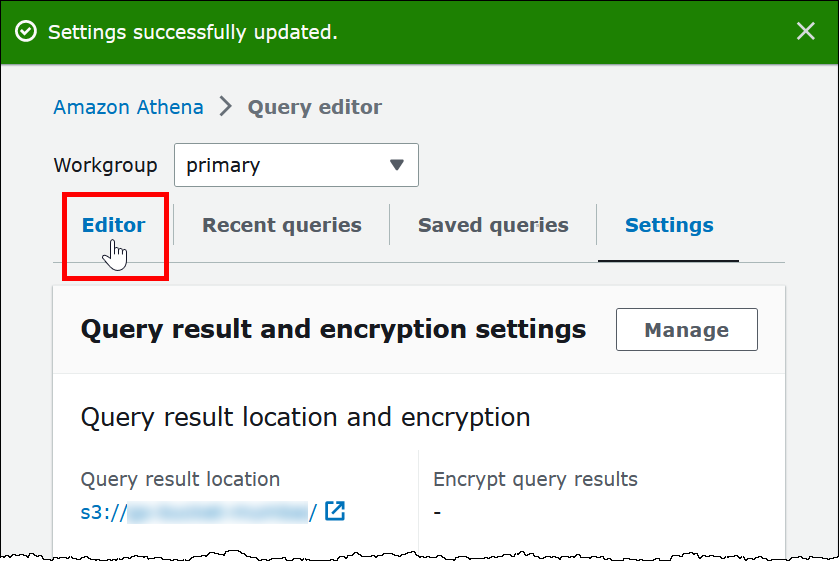Click the Query result and encryption settings heading
This screenshot has width=839, height=561.
click(x=333, y=329)
